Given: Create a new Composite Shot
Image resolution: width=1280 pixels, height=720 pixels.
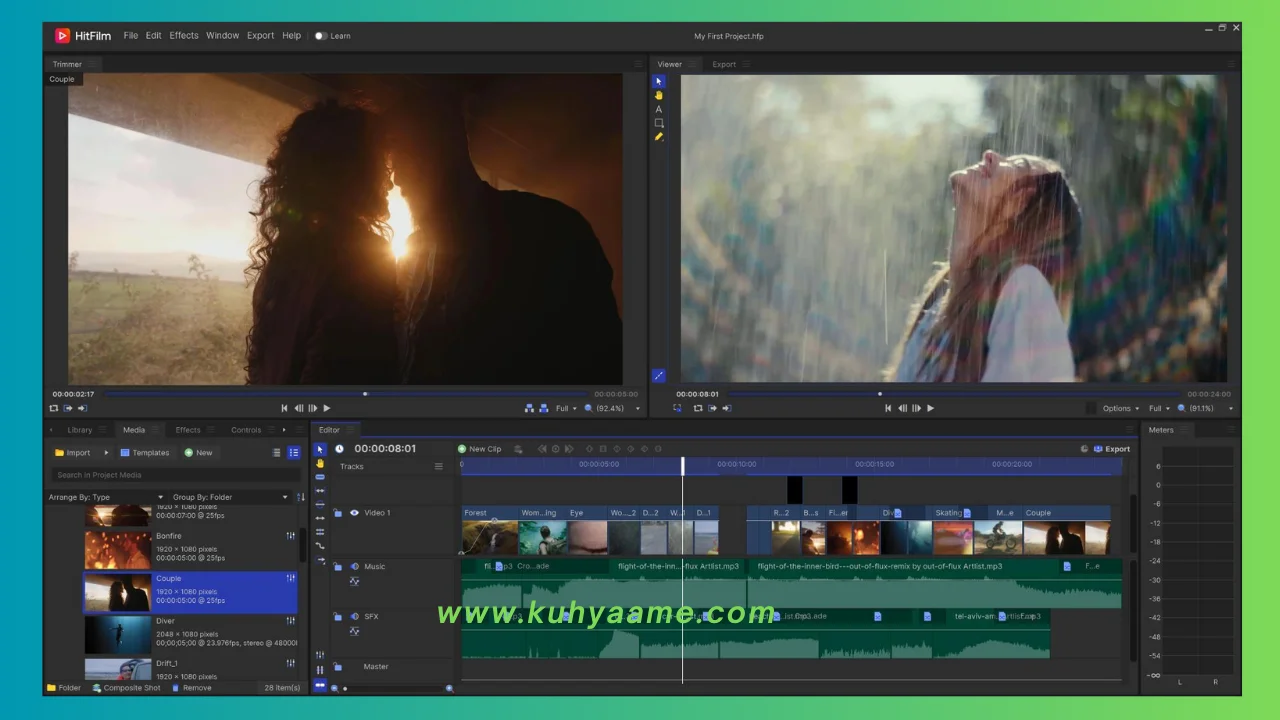Looking at the screenshot, I should pos(126,688).
